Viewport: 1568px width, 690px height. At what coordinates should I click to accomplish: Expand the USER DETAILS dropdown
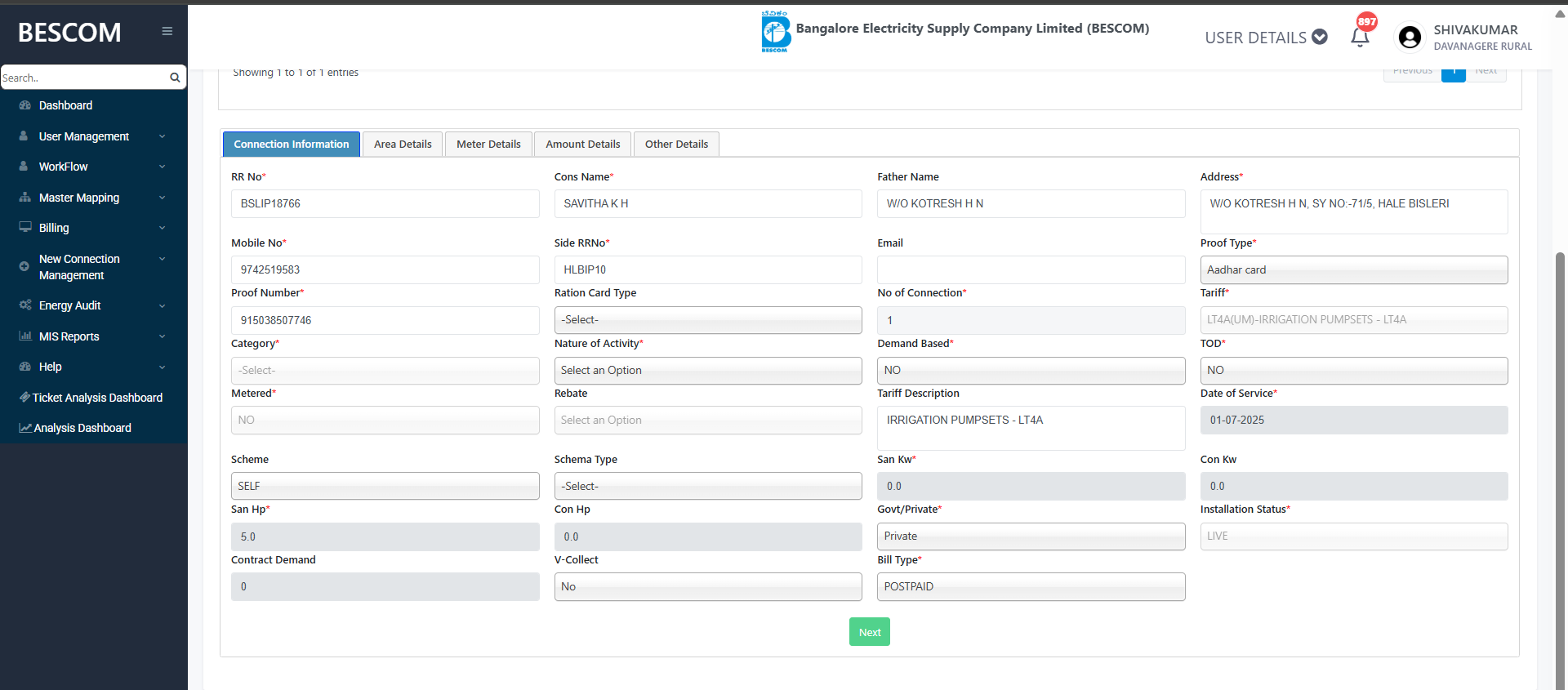tap(1265, 38)
